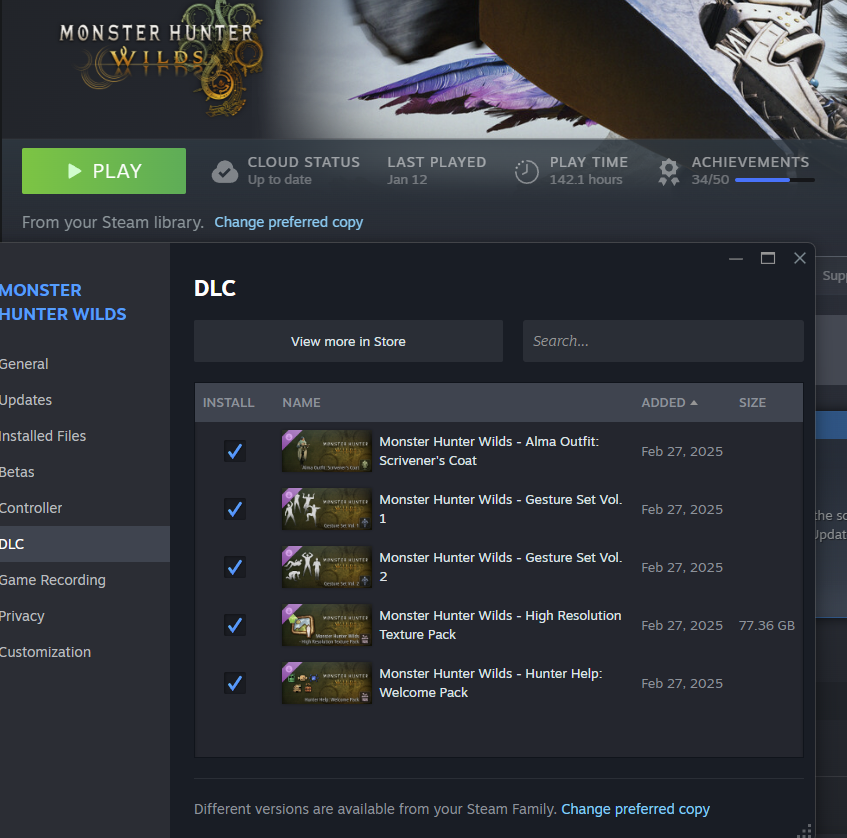Open the Game Recording tab
The height and width of the screenshot is (838, 847).
coord(85,580)
